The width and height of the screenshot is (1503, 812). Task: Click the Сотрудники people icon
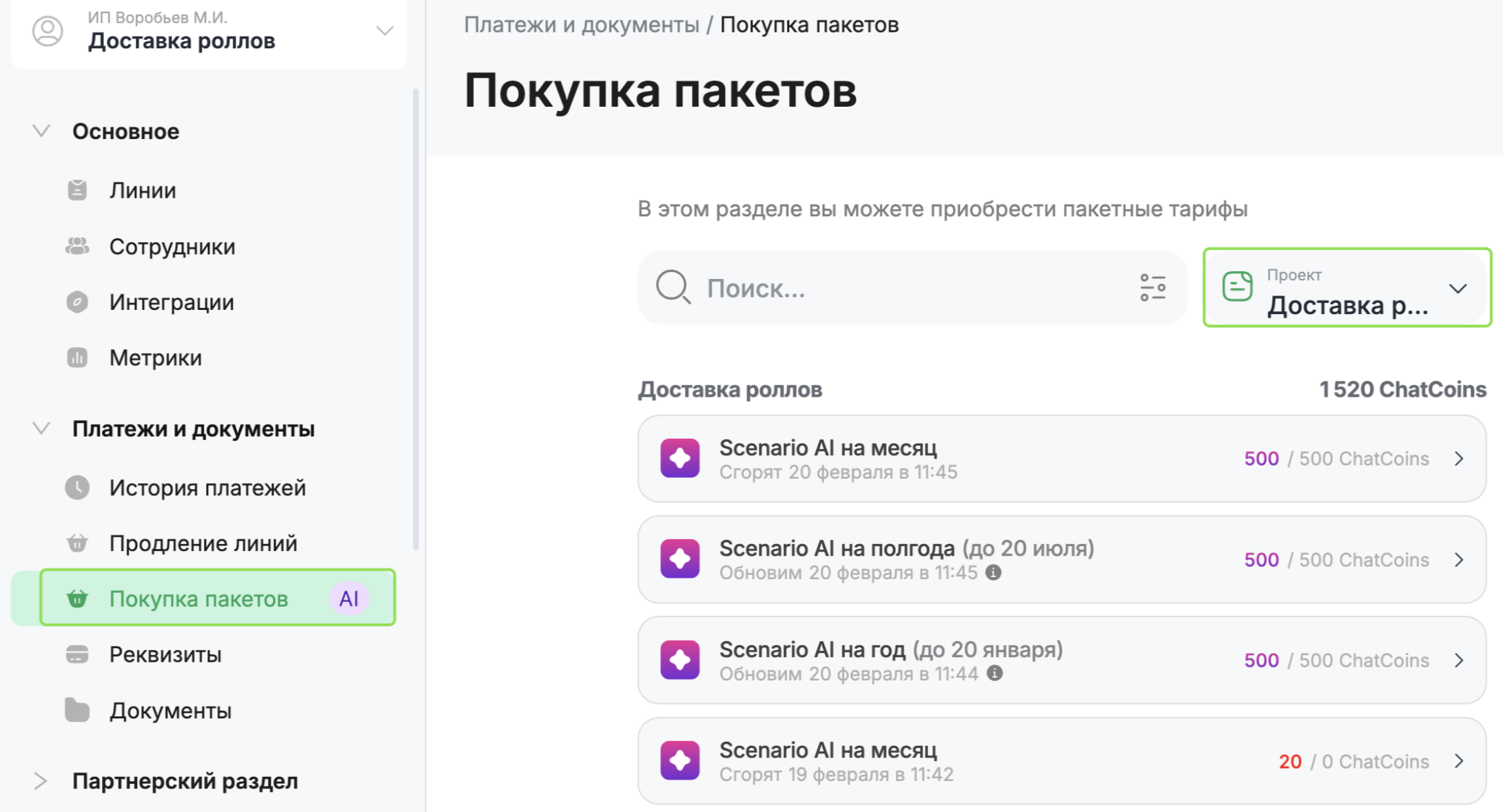pyautogui.click(x=77, y=247)
